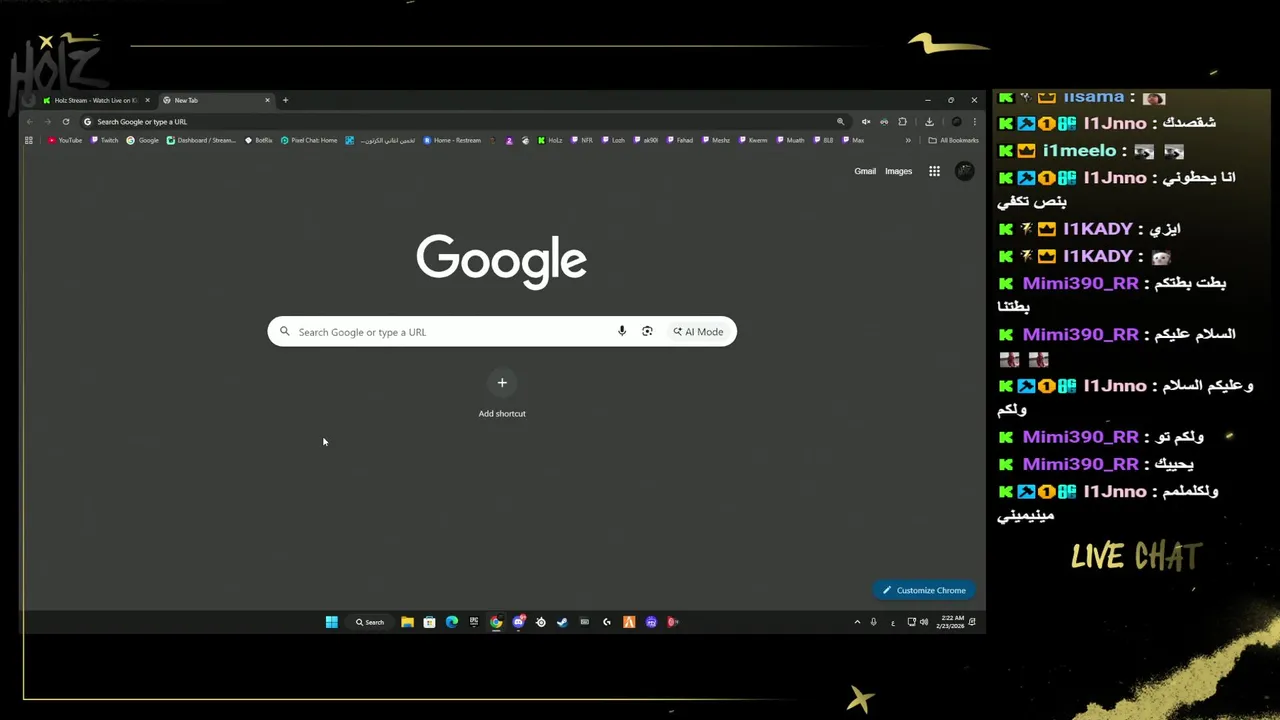
Task: Click the muted speaker extension icon
Action: coord(866,122)
